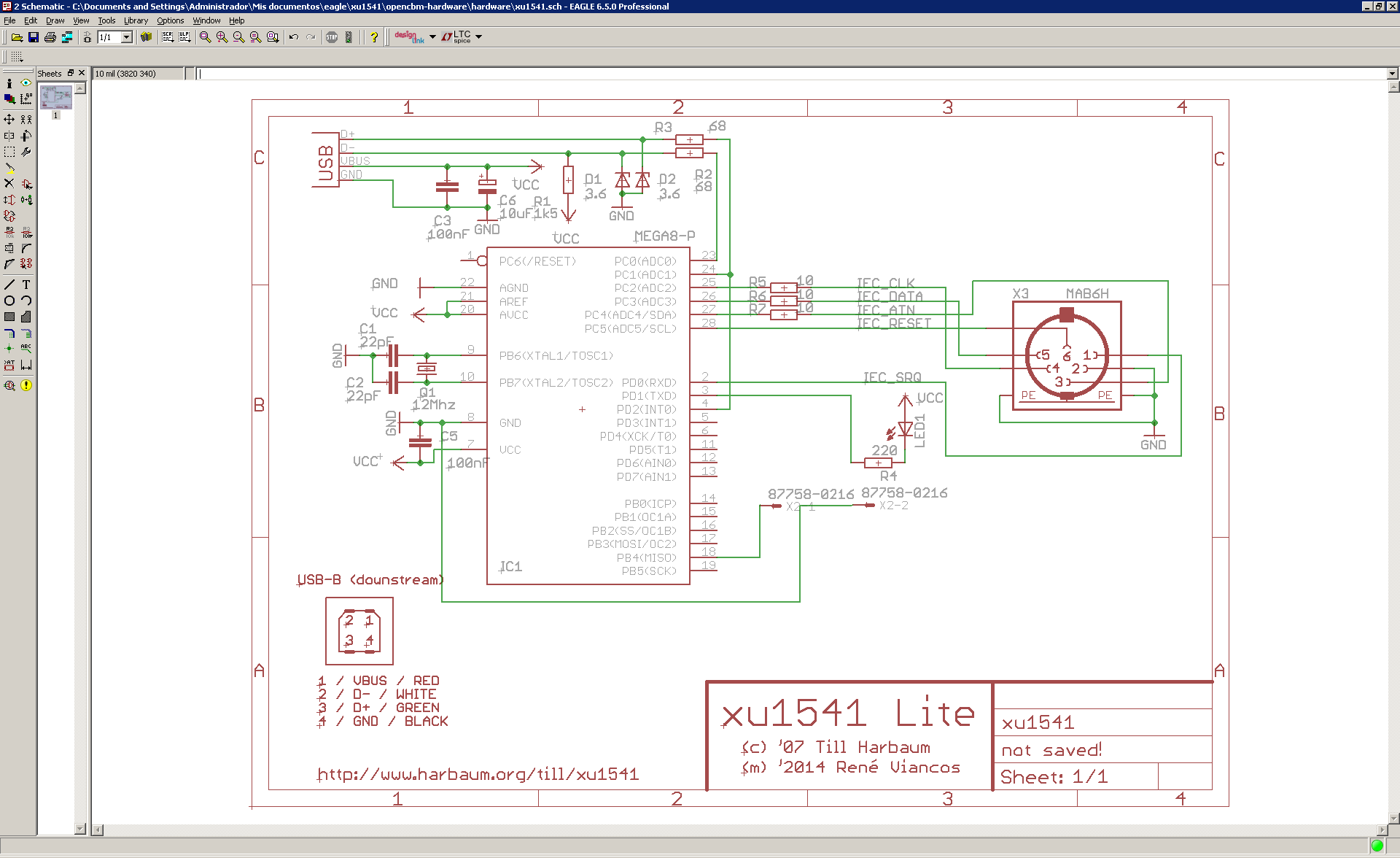
Task: Close the Sheets panel
Action: (82, 73)
